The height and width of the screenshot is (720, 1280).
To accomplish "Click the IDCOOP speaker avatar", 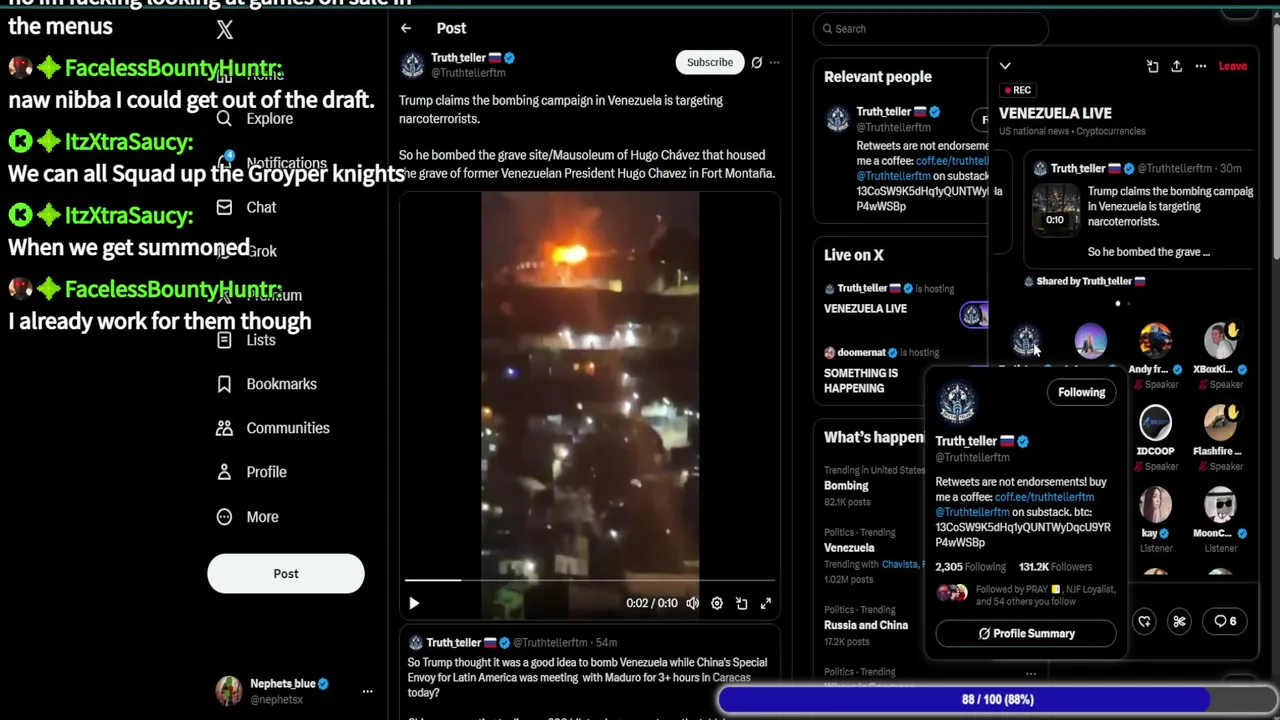I will (1155, 423).
